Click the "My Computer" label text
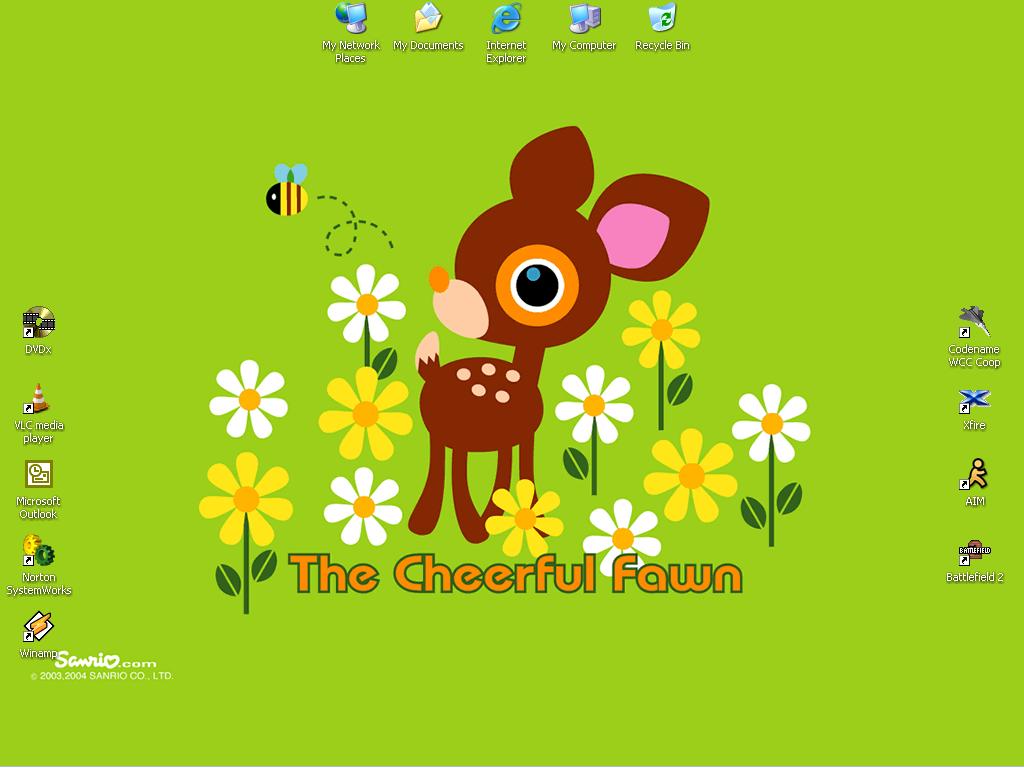 pos(584,45)
